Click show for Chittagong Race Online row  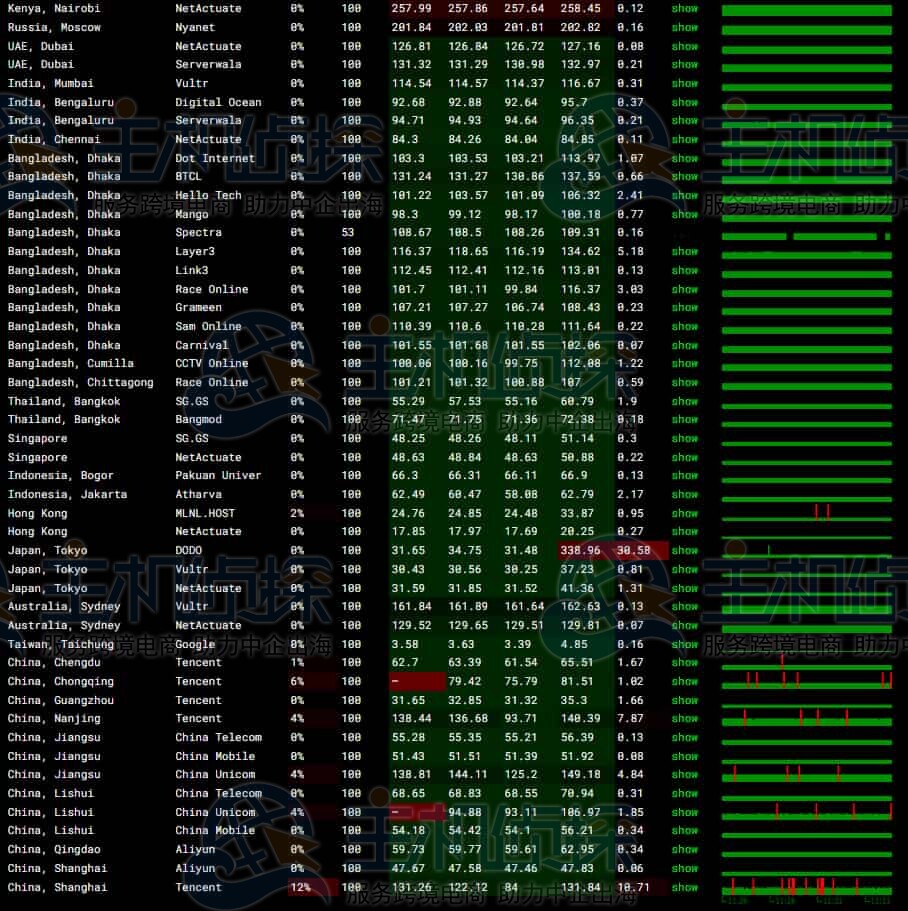click(x=684, y=382)
